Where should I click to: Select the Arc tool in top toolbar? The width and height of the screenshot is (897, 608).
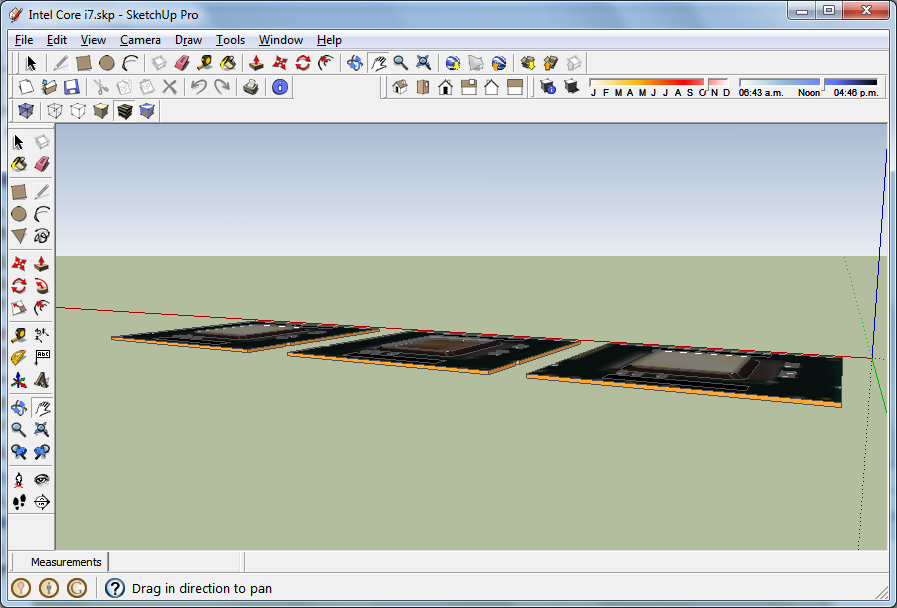(130, 63)
